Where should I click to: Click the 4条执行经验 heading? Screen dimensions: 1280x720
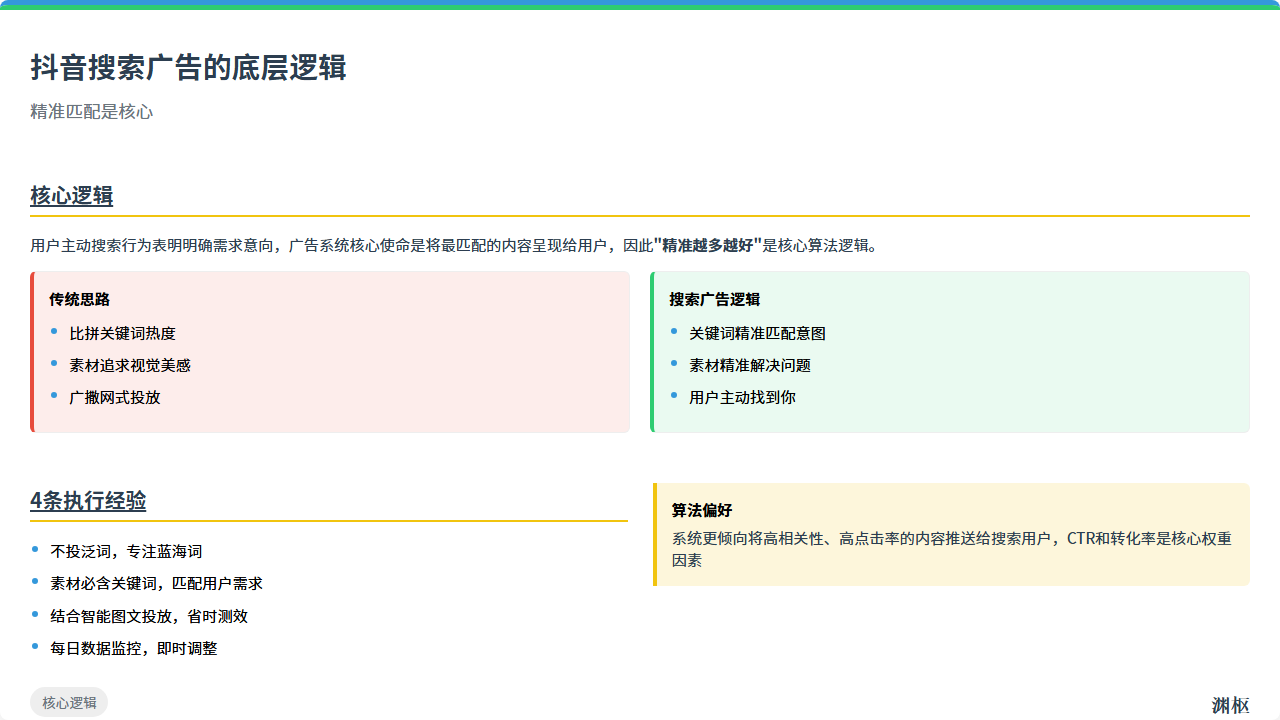[x=88, y=501]
